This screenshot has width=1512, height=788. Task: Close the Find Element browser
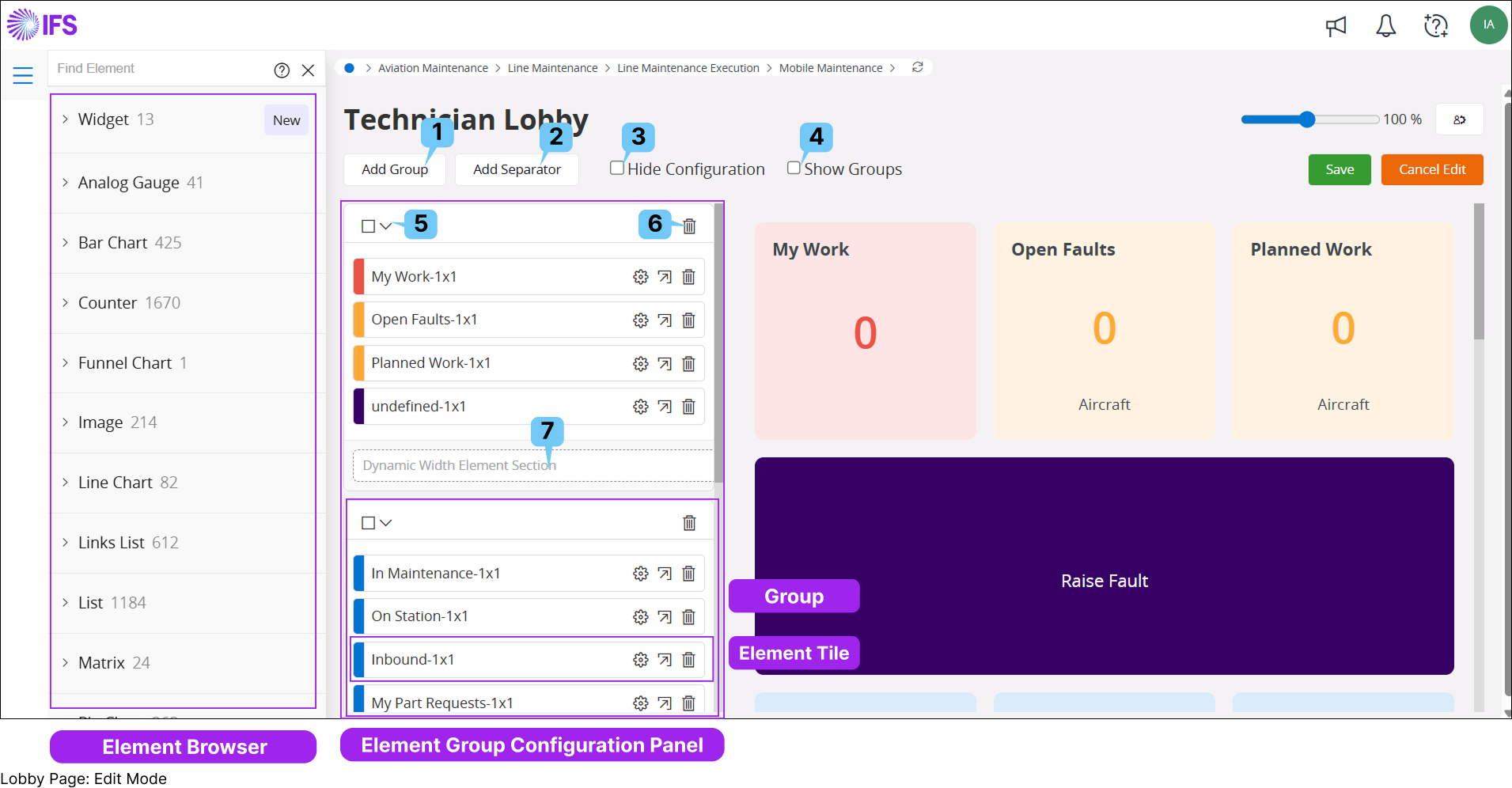coord(309,70)
